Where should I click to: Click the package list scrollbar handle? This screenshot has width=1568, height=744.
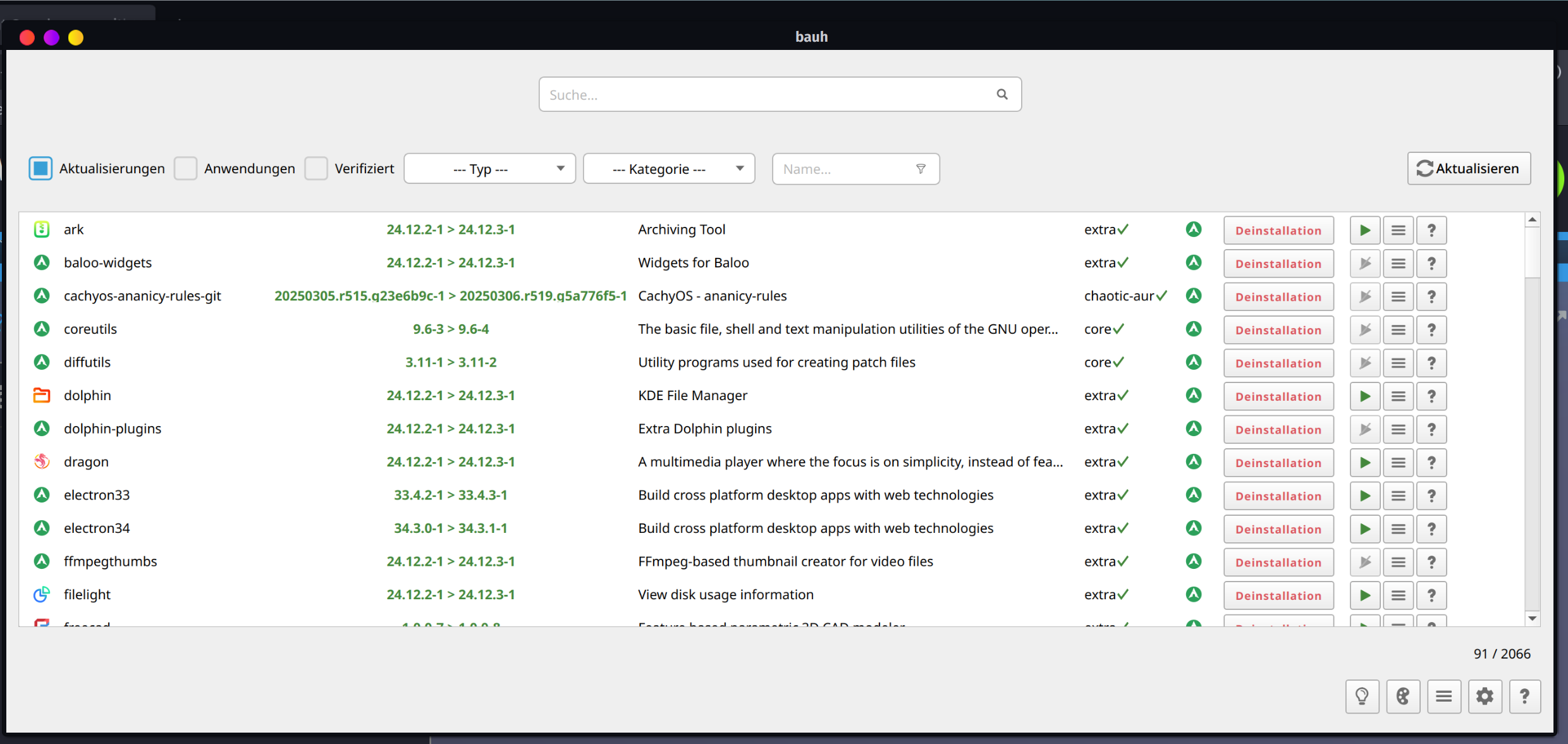(x=1533, y=252)
